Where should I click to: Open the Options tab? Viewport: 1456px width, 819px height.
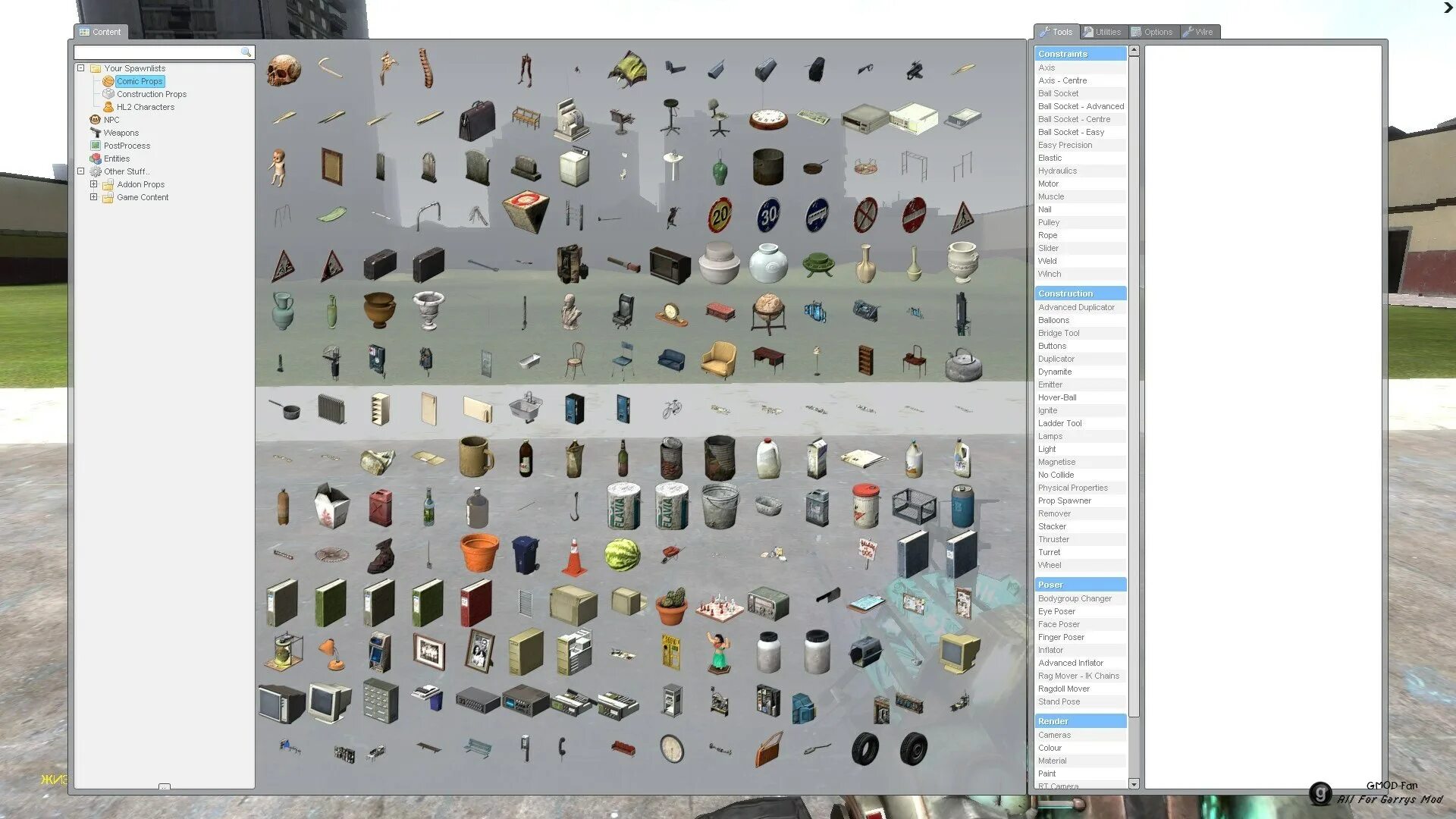[1152, 32]
